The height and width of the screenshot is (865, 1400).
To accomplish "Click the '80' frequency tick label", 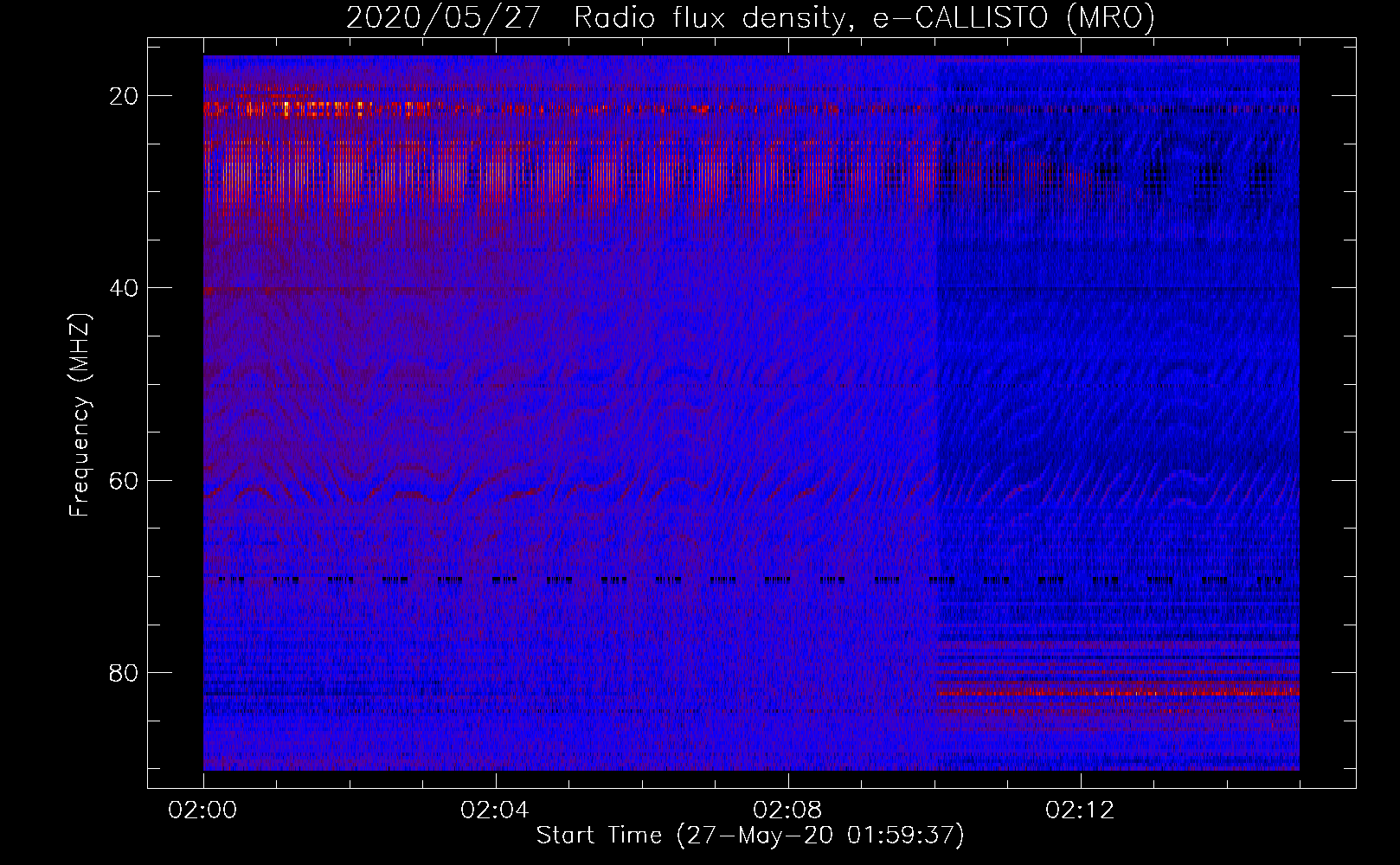I will point(125,672).
